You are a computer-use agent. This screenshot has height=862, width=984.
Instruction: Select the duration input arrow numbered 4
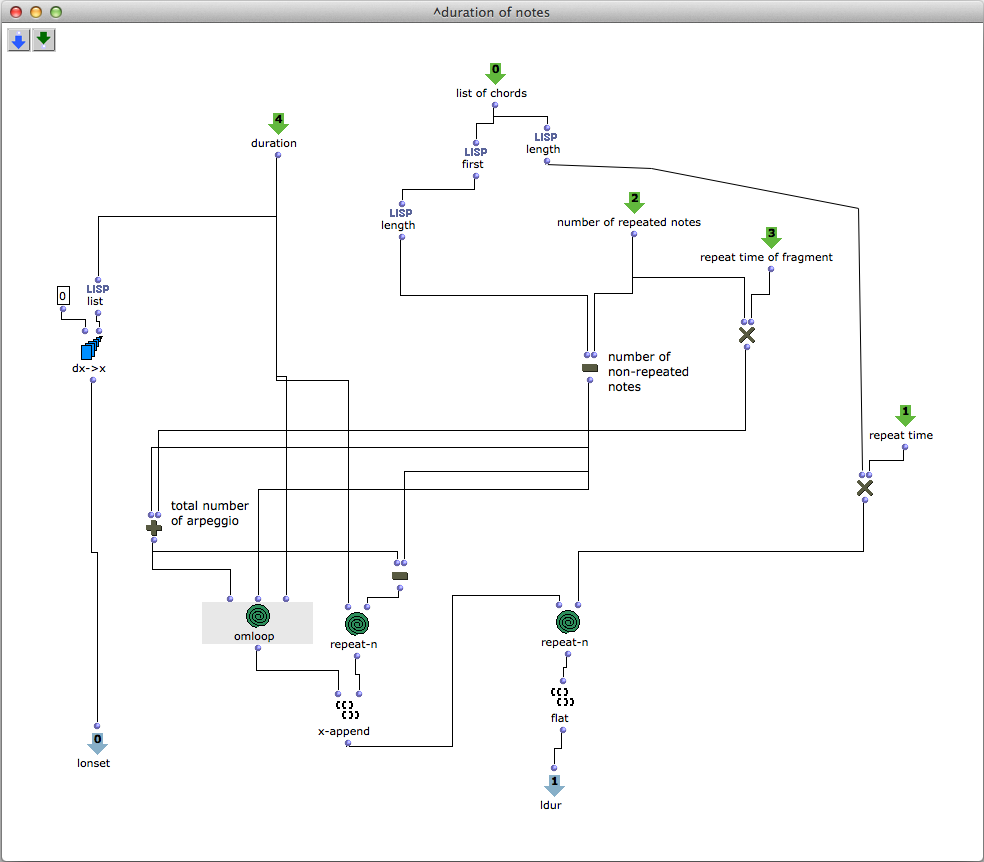tap(278, 123)
